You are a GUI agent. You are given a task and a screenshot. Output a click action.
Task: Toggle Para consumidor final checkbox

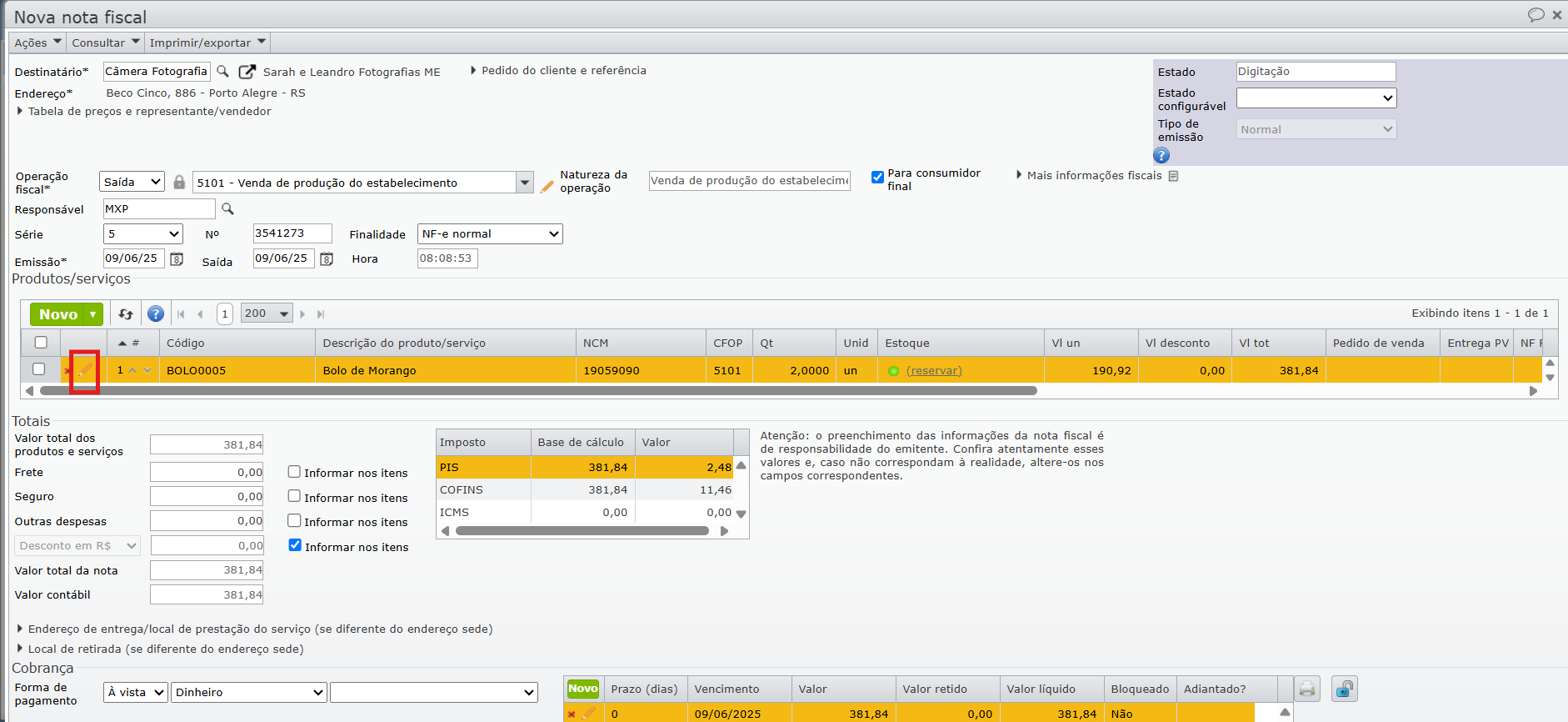click(877, 177)
